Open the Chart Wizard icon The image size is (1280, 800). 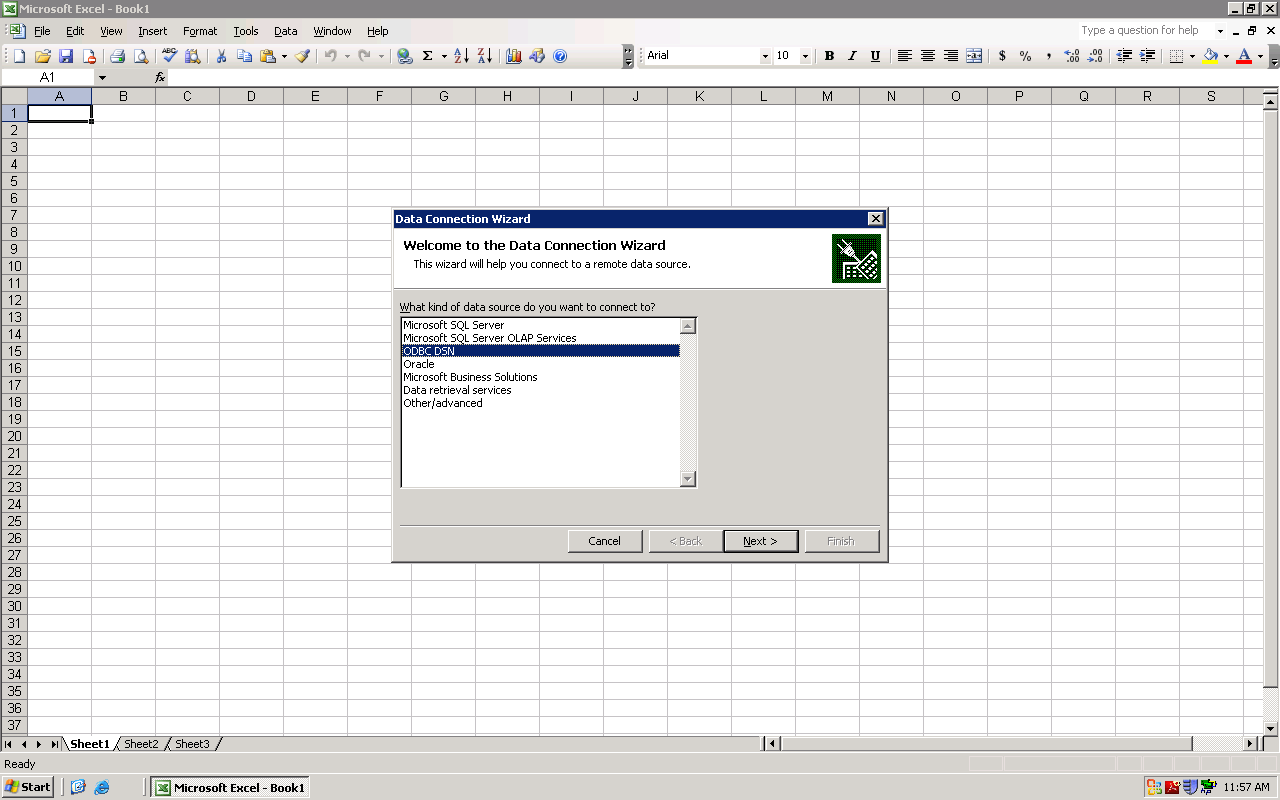[x=513, y=56]
